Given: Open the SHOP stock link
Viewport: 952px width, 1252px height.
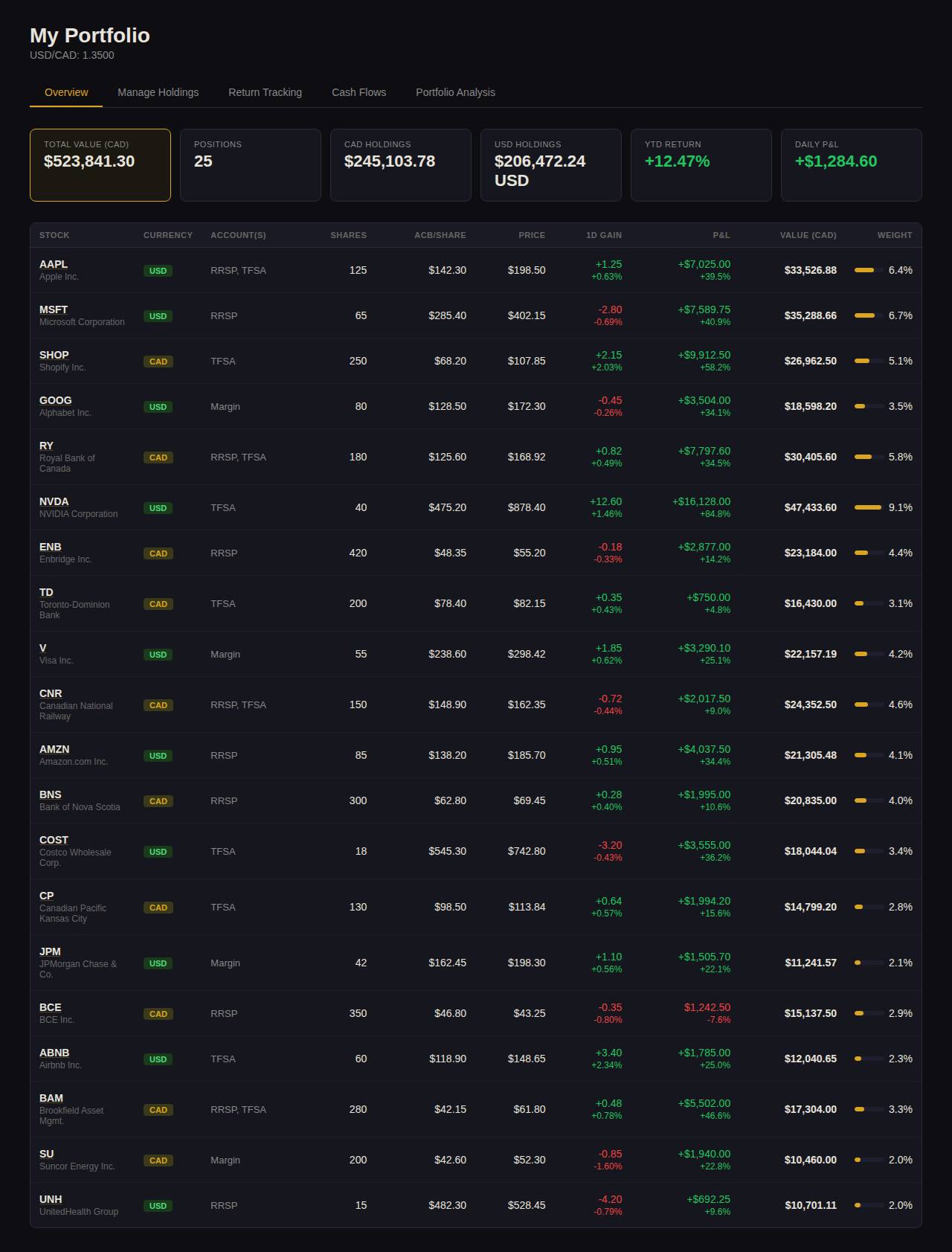Looking at the screenshot, I should click(x=54, y=355).
